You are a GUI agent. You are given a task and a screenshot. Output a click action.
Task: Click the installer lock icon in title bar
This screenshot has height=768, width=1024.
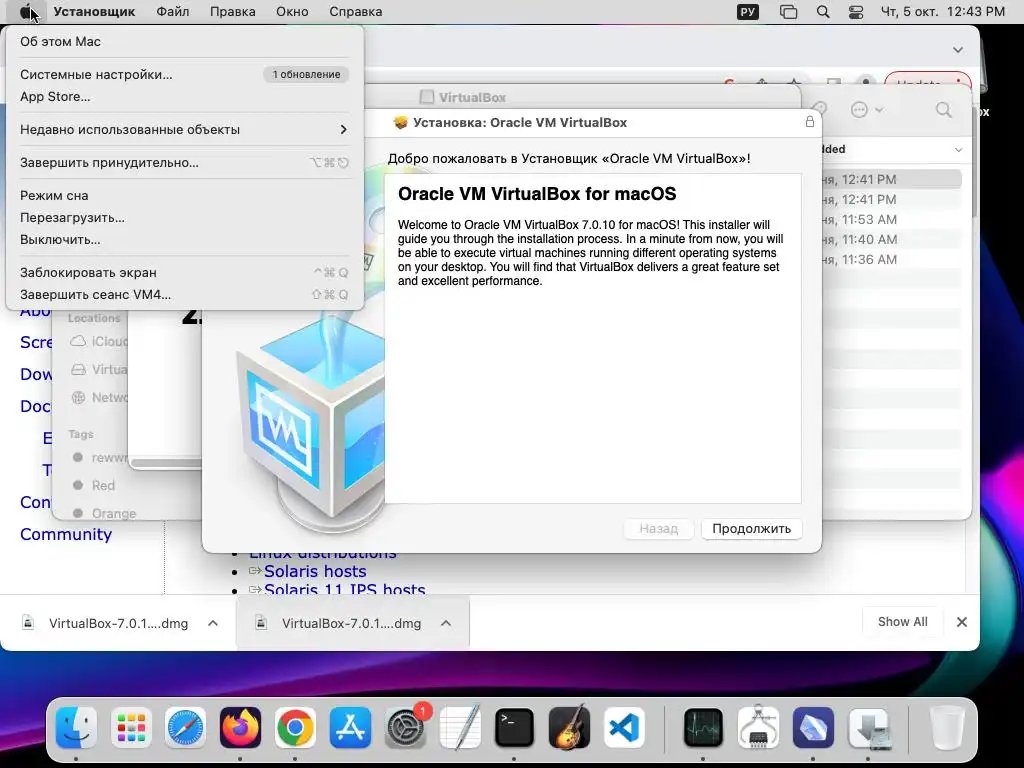(810, 122)
